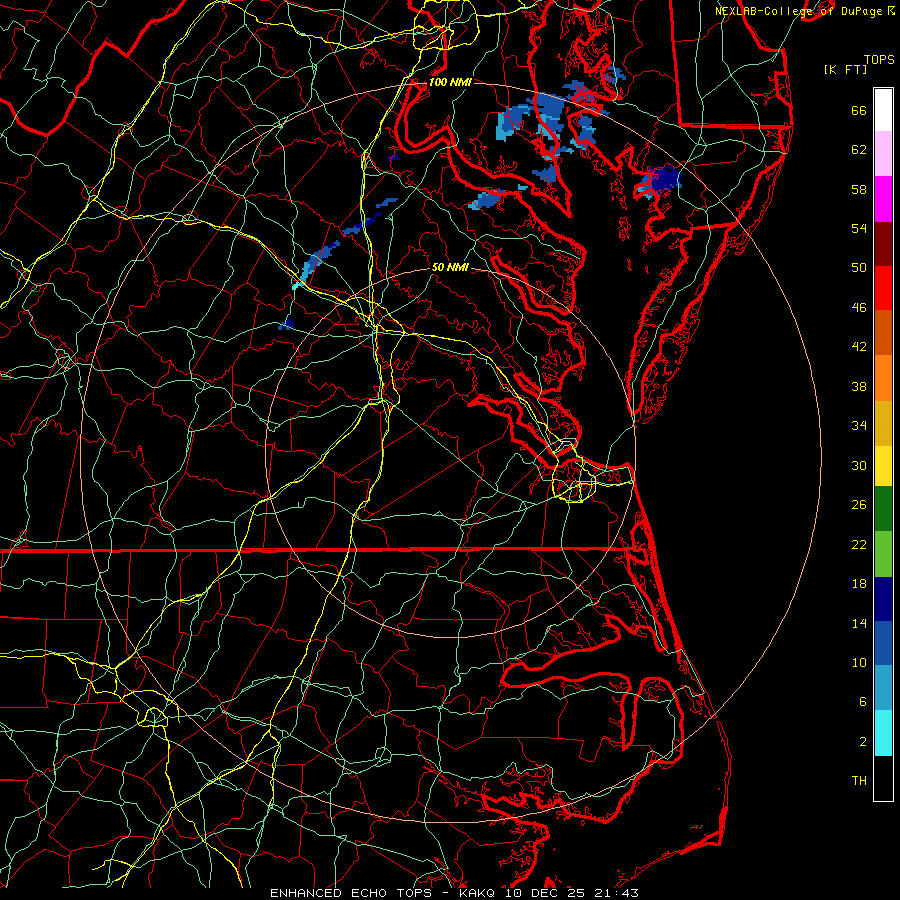Click the "14" legend value
900x900 pixels.
point(859,623)
